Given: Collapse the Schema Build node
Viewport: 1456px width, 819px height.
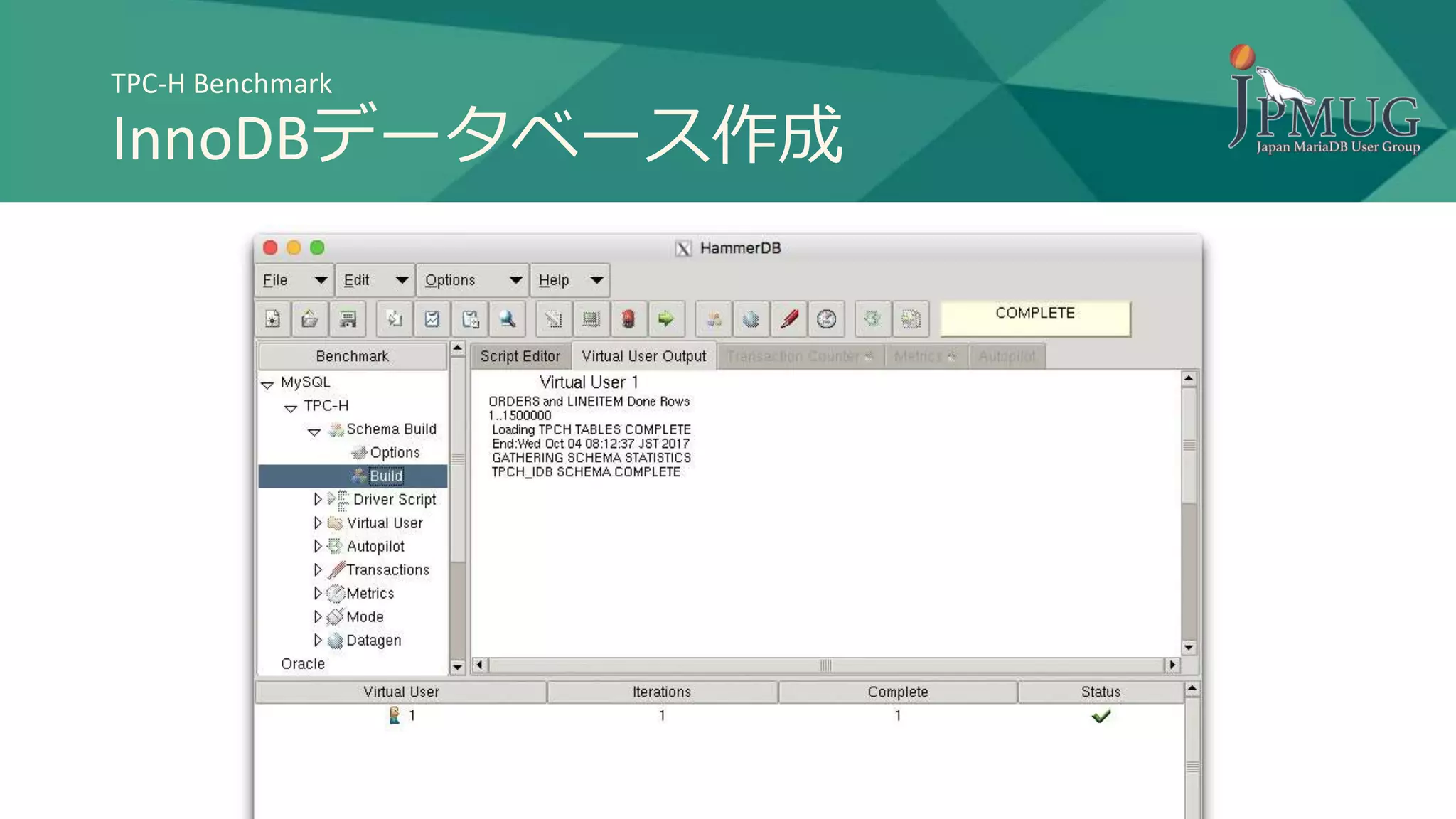Looking at the screenshot, I should [314, 432].
